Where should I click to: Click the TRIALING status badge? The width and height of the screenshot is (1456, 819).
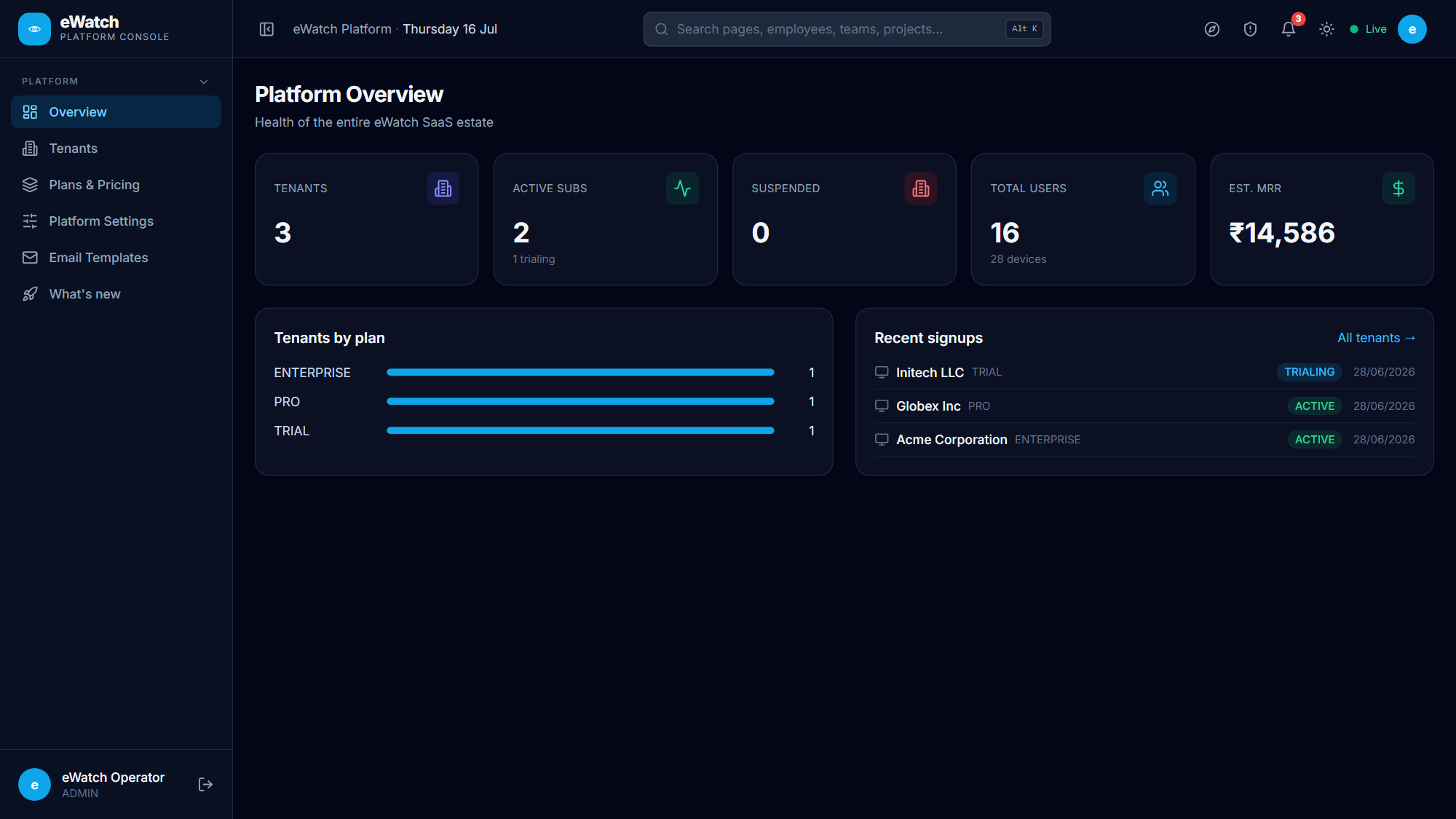click(1309, 372)
